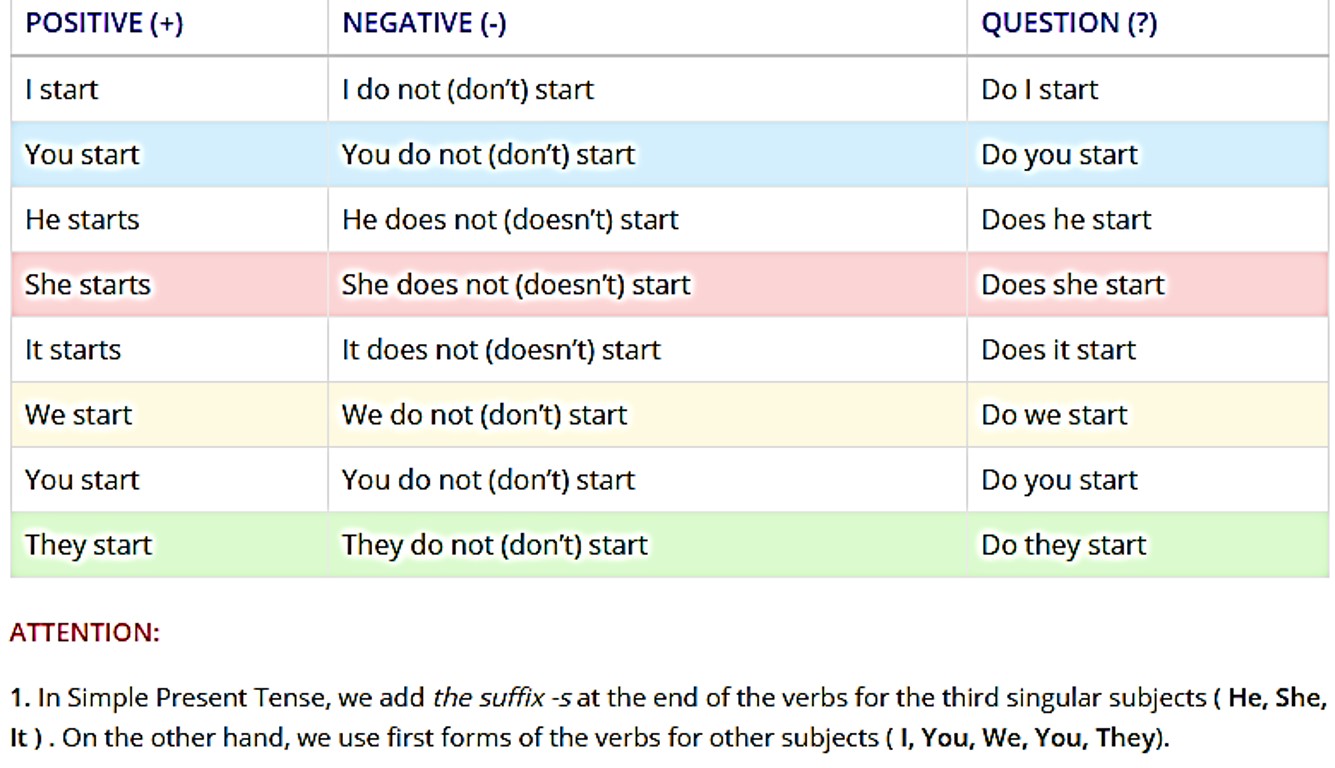Select "She does not (doesn't) start" cell
This screenshot has height=768, width=1335.
(x=516, y=285)
